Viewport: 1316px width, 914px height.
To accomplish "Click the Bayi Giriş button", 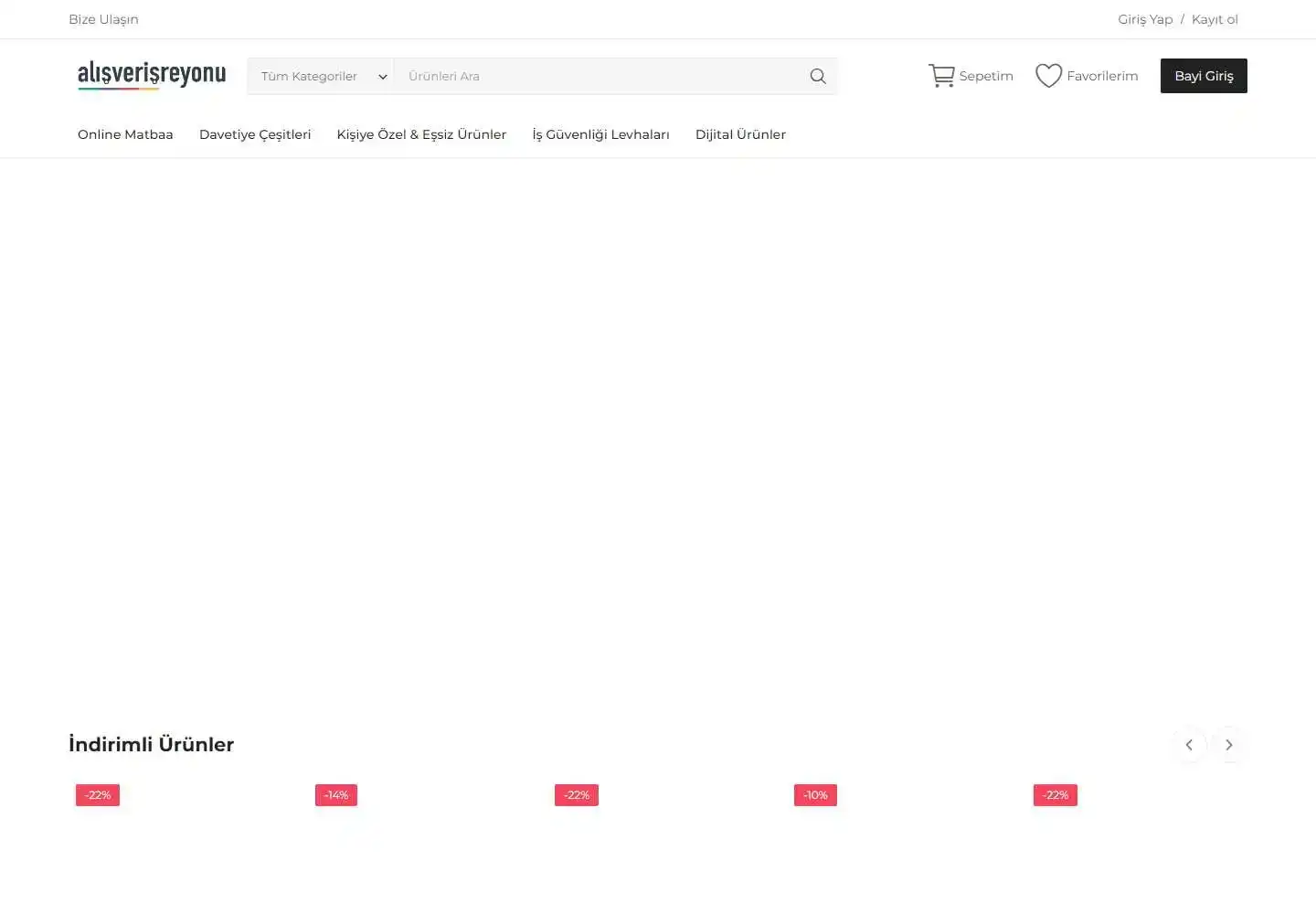I will click(1204, 76).
